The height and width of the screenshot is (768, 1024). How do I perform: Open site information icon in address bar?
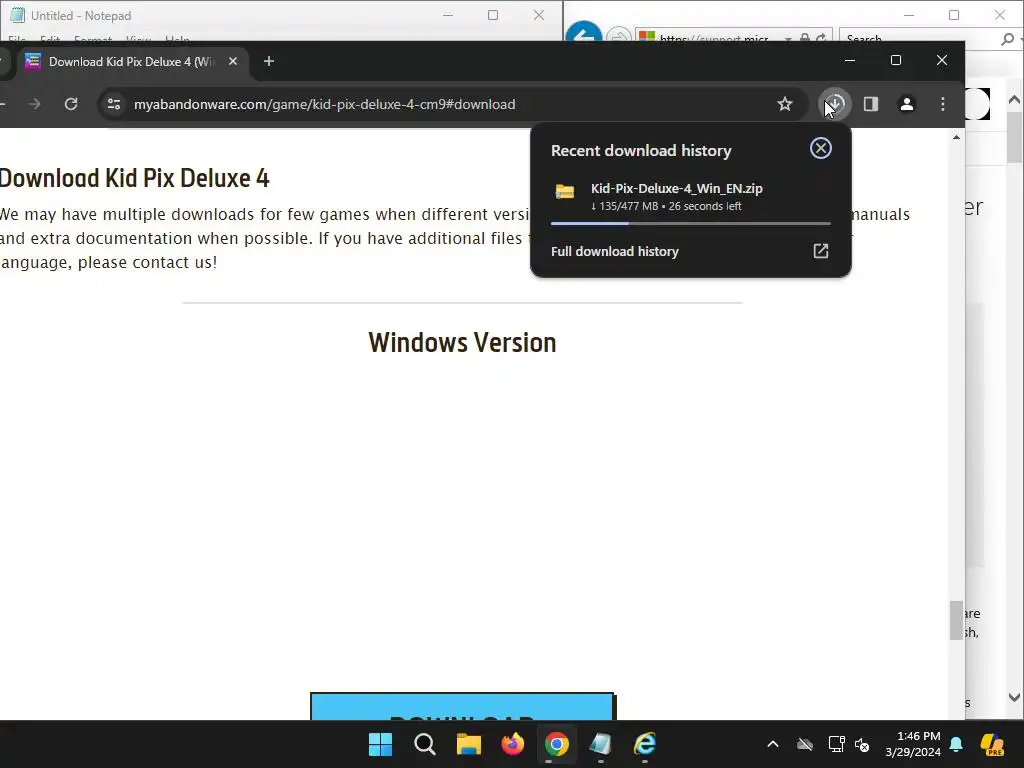(114, 104)
